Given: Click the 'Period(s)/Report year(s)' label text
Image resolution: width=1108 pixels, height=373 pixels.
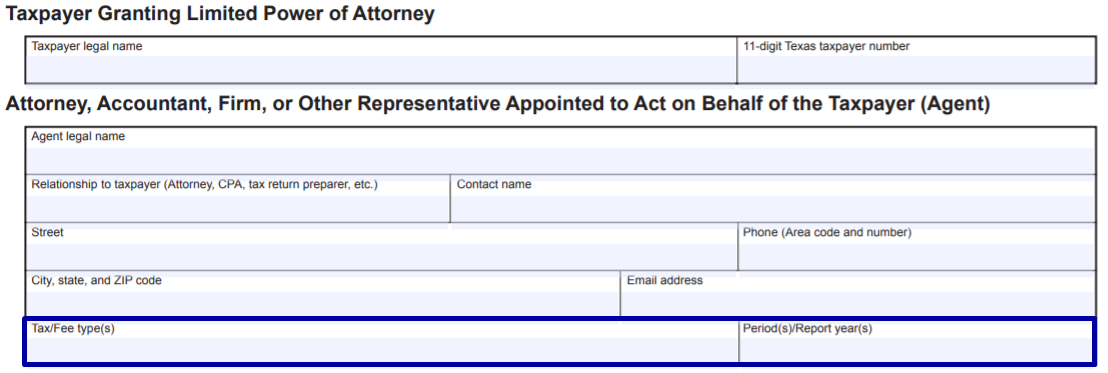Looking at the screenshot, I should [x=808, y=329].
